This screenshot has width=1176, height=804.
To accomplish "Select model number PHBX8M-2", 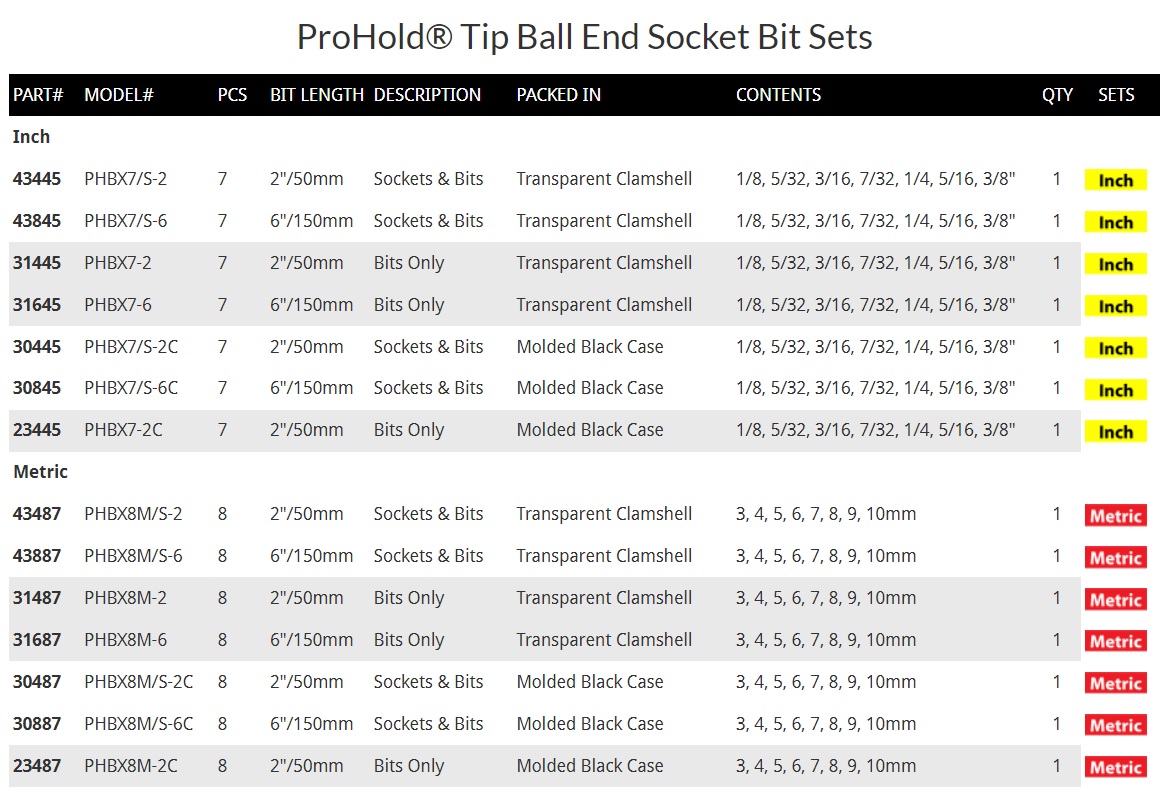I will pos(126,598).
